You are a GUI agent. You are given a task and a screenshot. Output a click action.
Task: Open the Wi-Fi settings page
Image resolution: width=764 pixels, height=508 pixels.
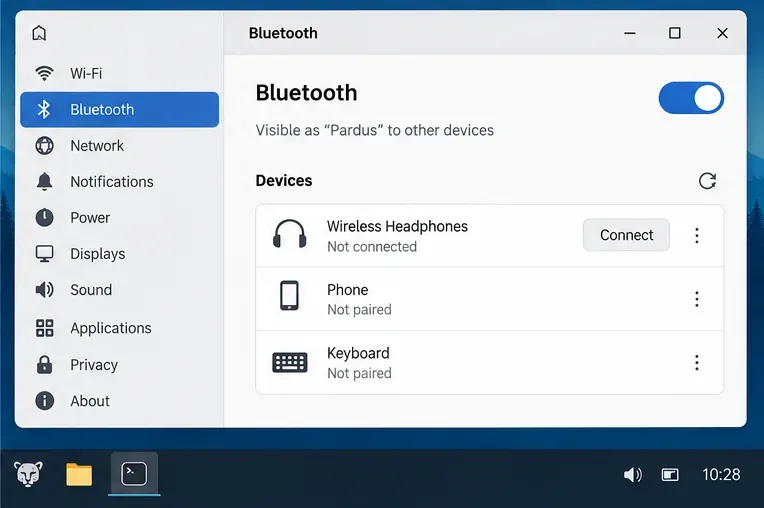(x=119, y=74)
